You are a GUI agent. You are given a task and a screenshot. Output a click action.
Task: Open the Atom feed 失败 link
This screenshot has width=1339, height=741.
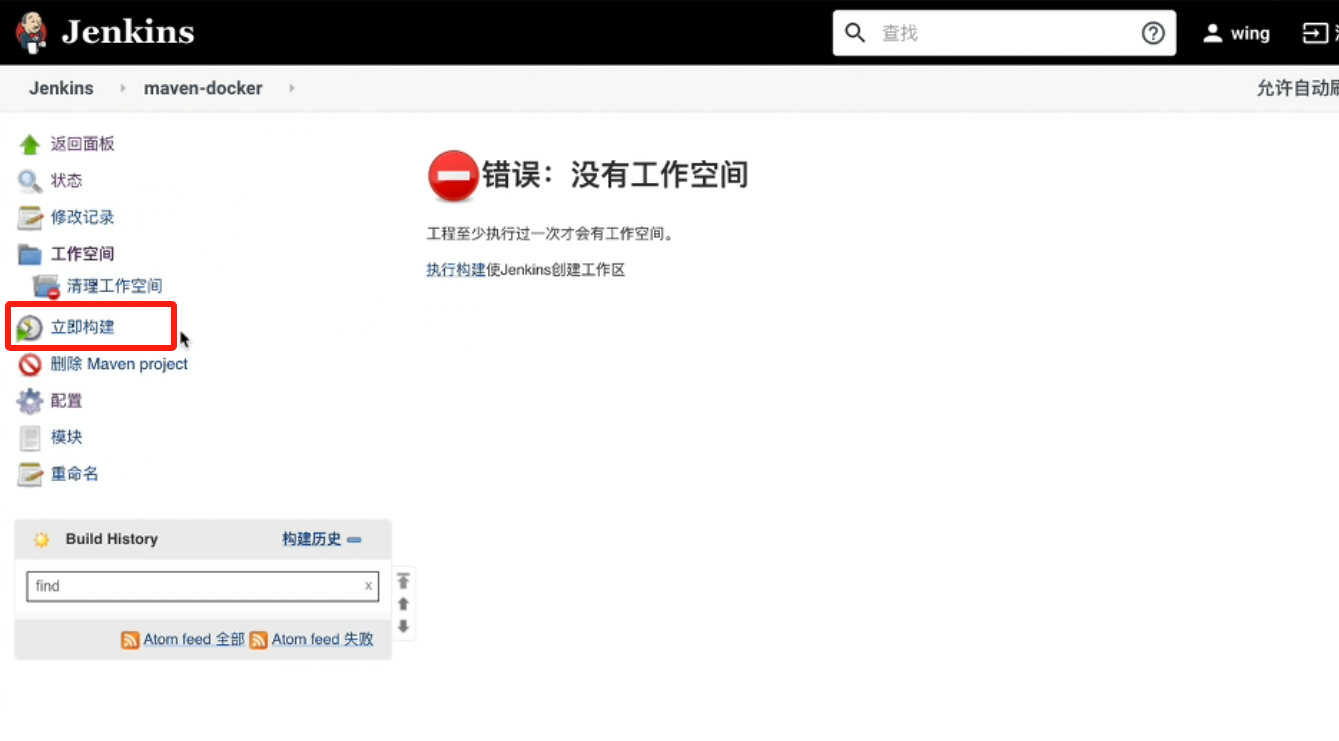pyautogui.click(x=322, y=639)
